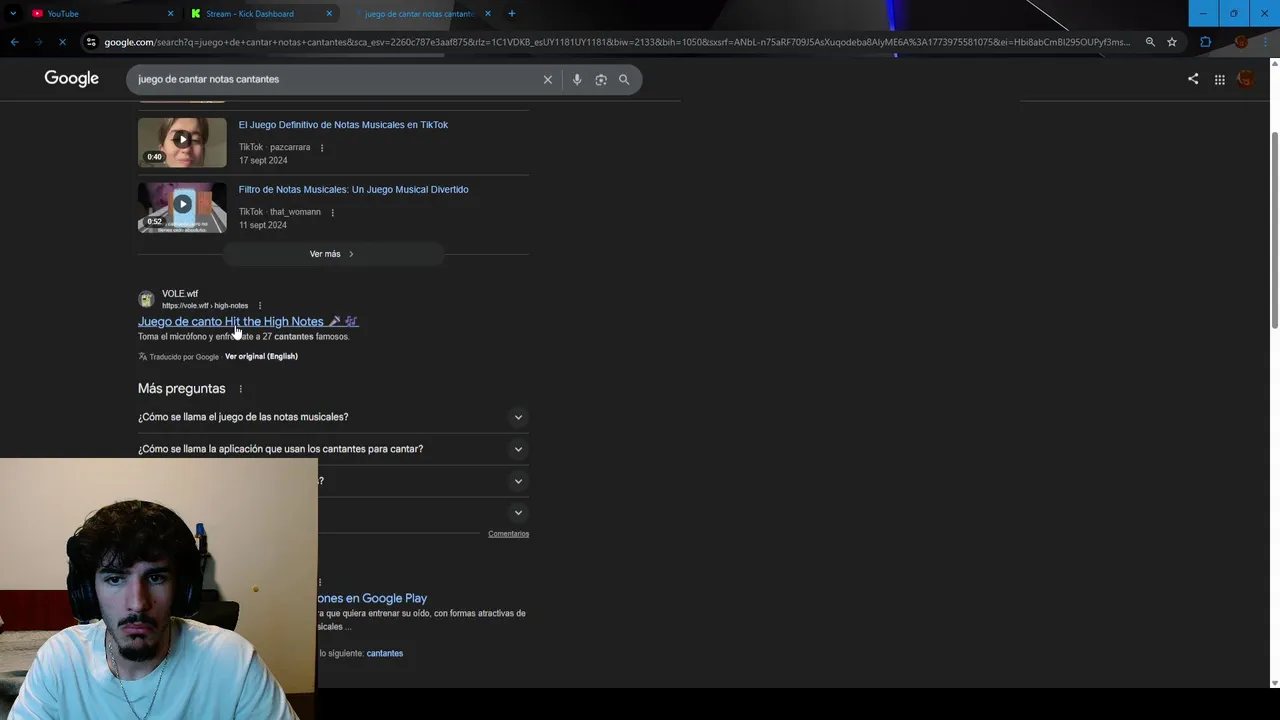Click the TikTok · pazcarrara source text

[274, 147]
